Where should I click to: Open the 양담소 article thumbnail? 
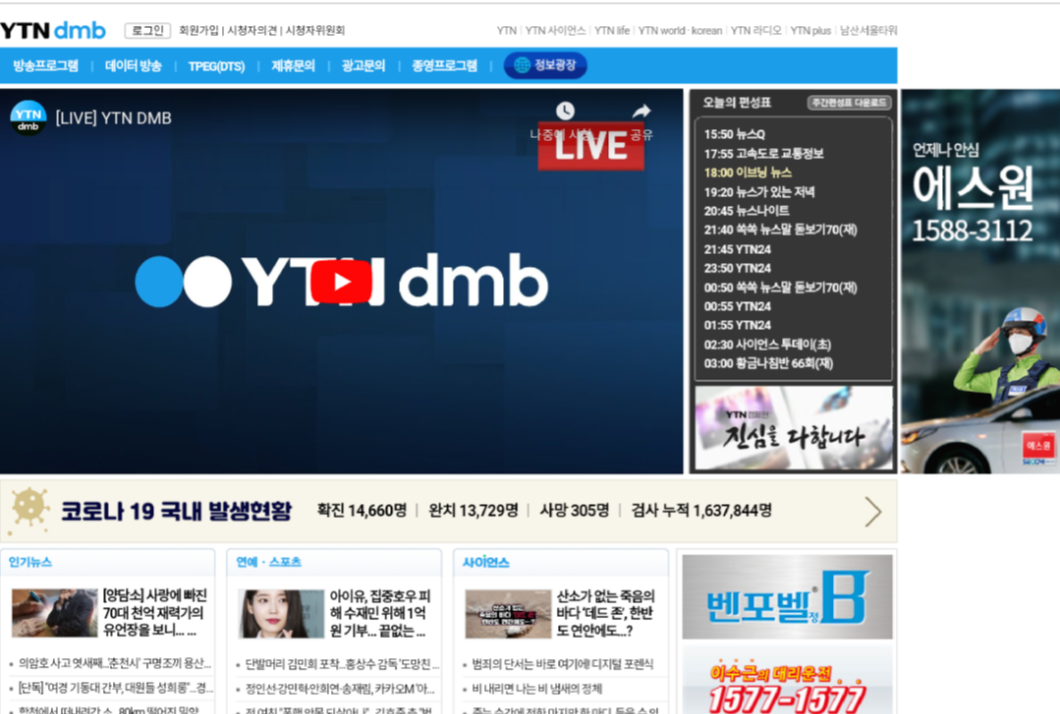(x=55, y=613)
